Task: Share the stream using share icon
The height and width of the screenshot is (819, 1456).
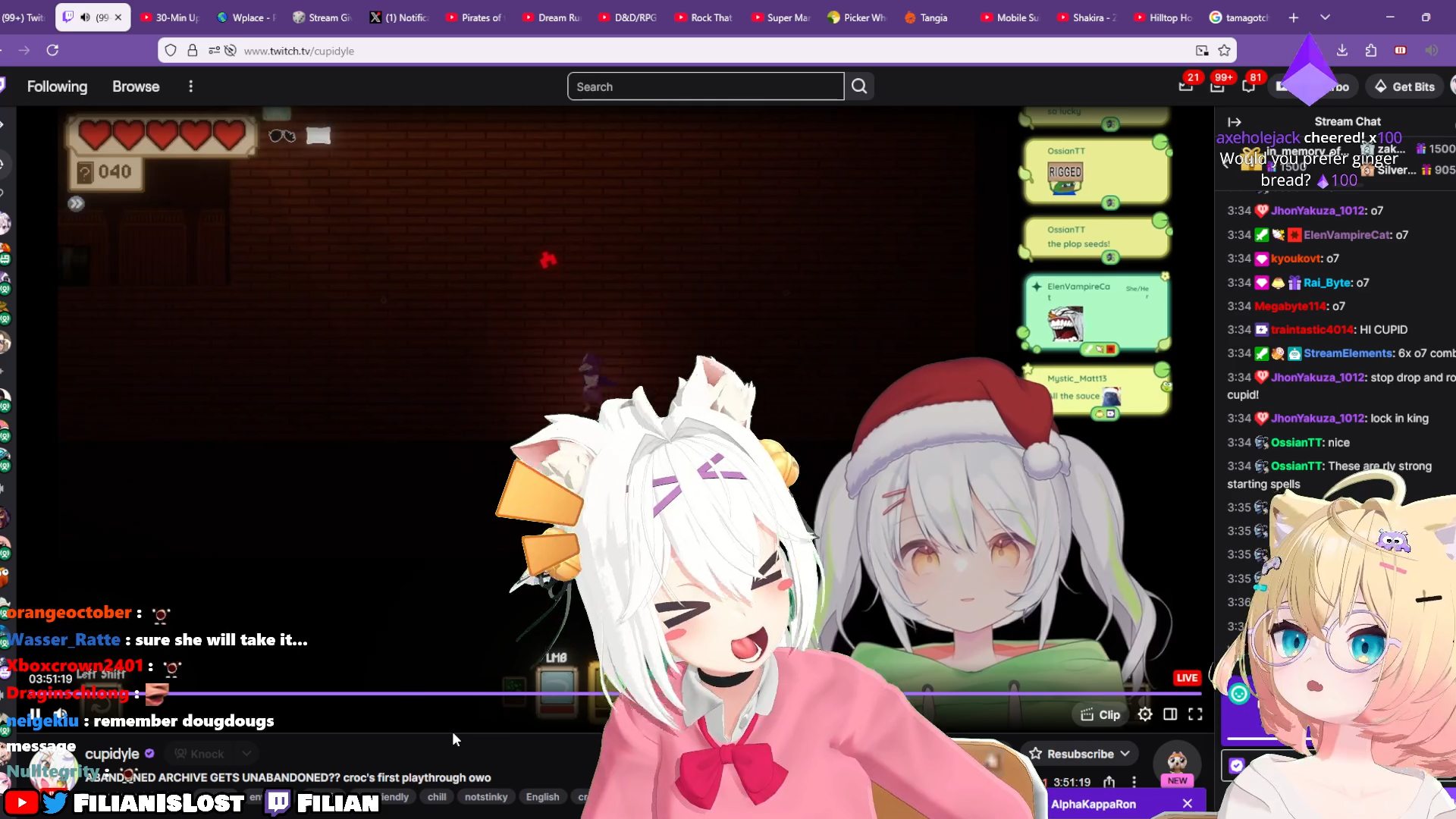Action: pos(1109,782)
